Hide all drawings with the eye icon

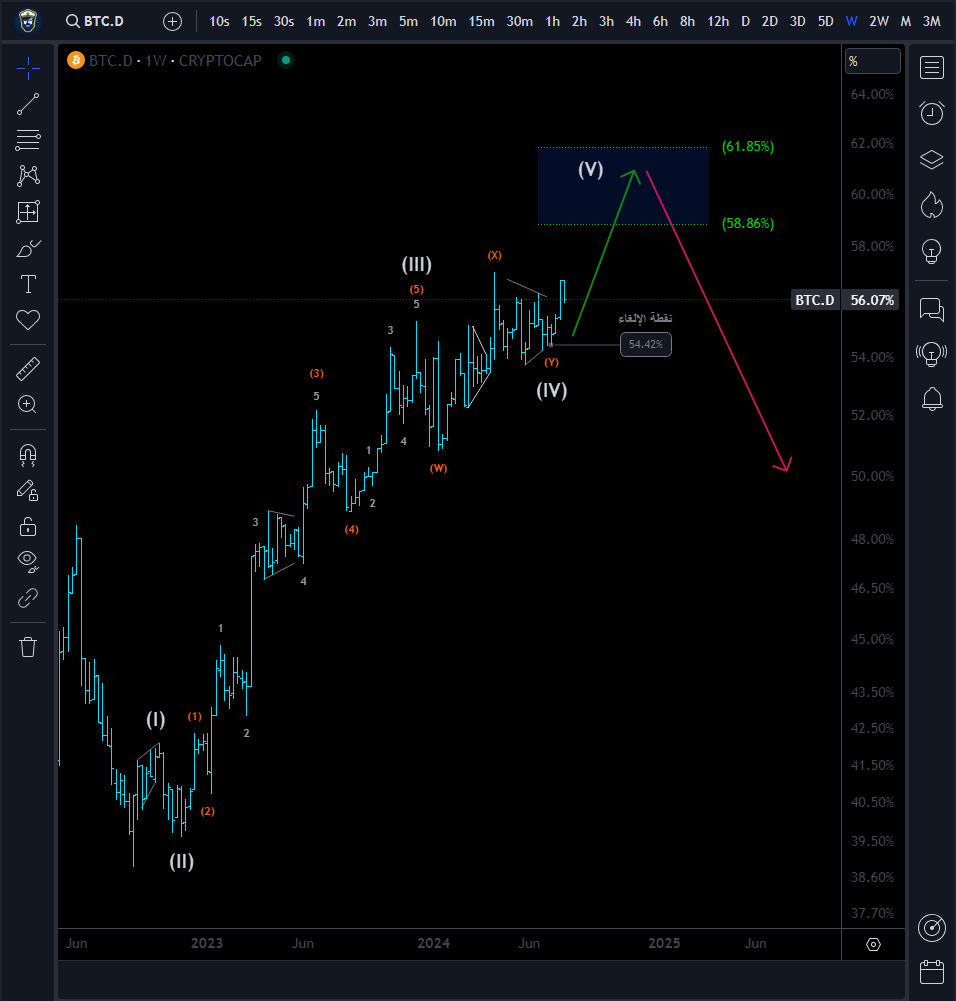(x=28, y=561)
